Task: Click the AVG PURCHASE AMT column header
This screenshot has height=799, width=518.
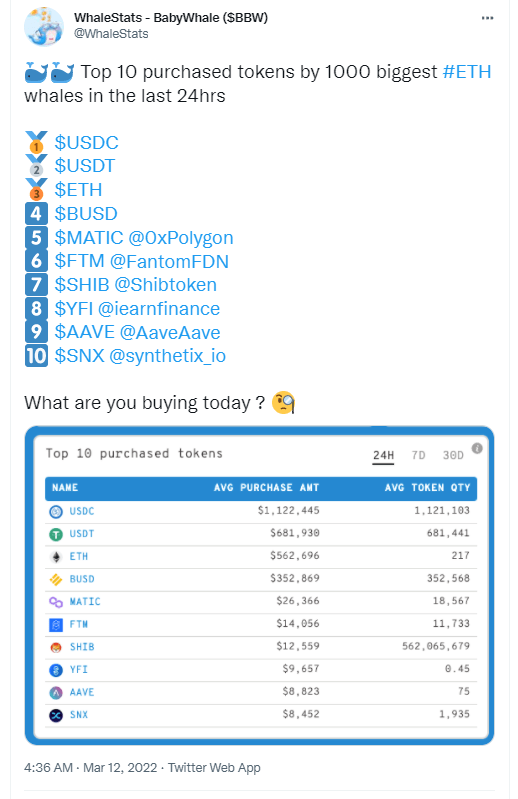Action: (x=266, y=488)
